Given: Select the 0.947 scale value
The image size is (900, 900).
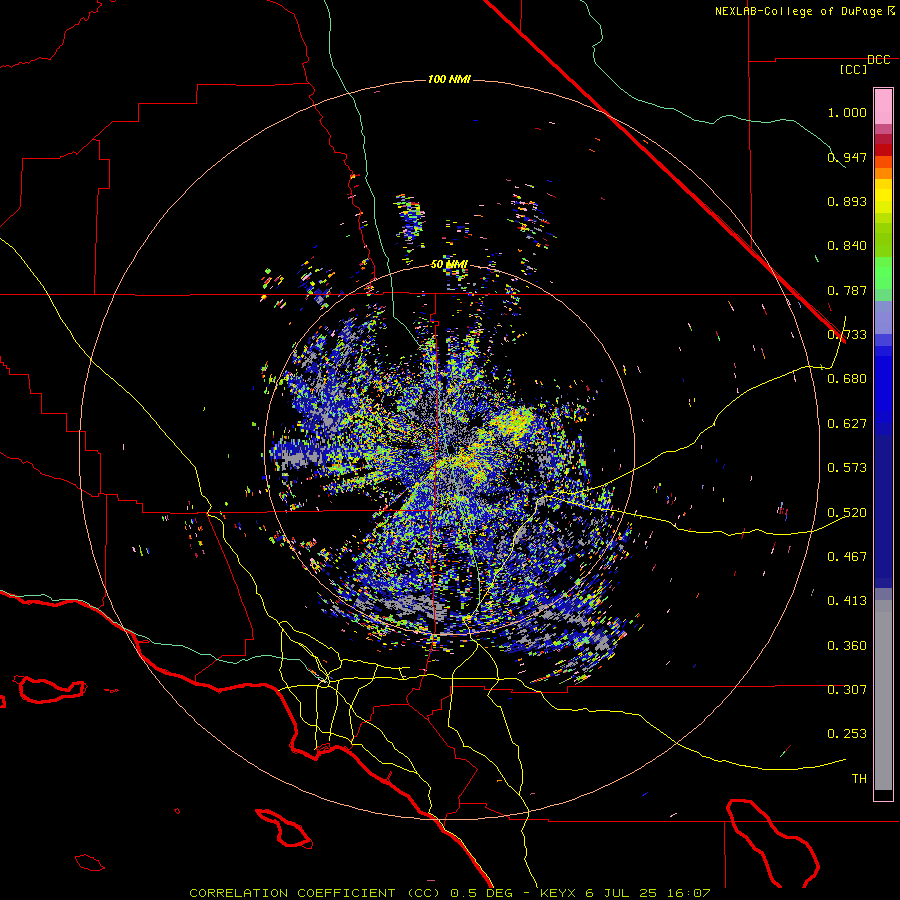Looking at the screenshot, I should (847, 157).
